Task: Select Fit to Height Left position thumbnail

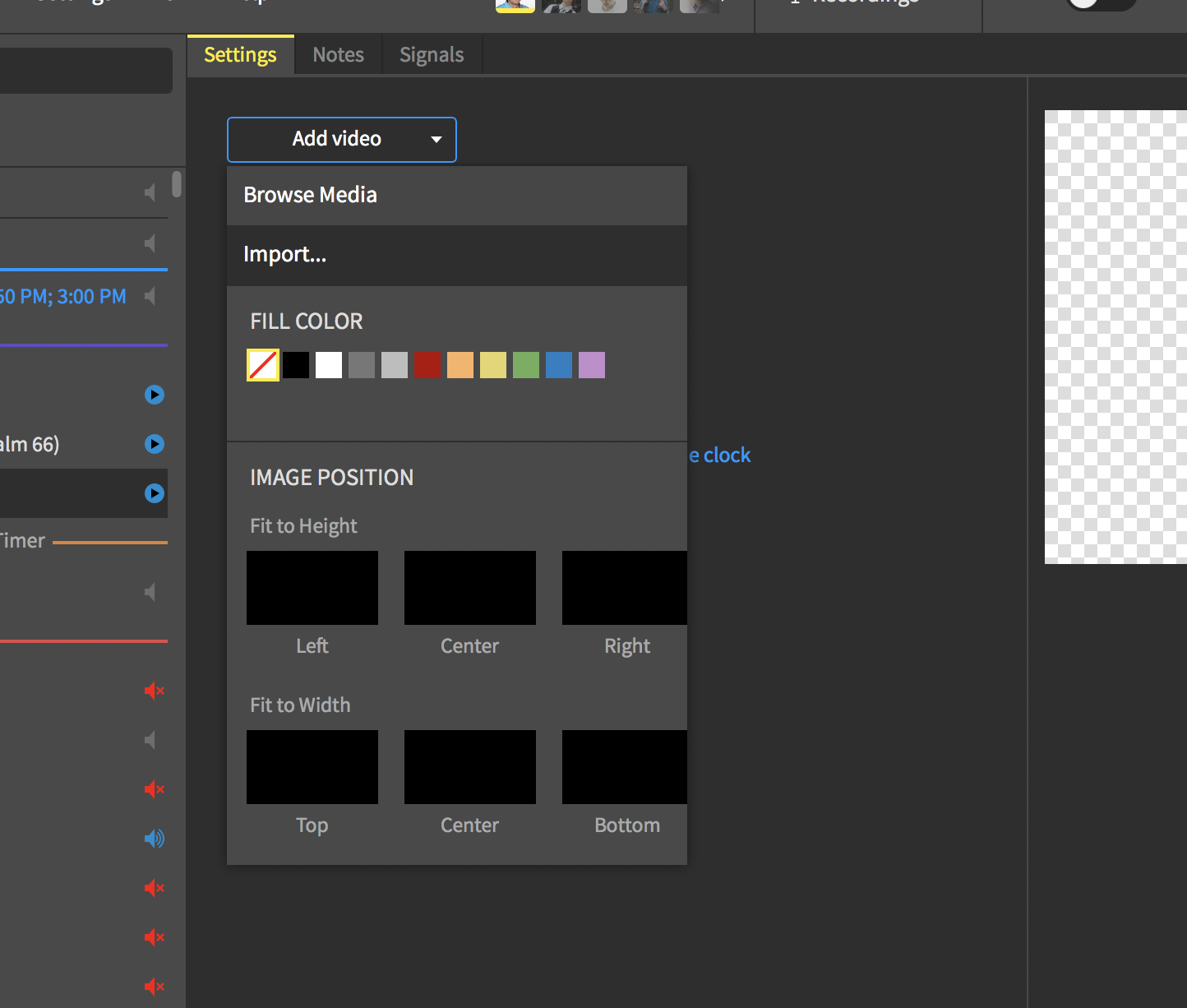Action: [312, 588]
